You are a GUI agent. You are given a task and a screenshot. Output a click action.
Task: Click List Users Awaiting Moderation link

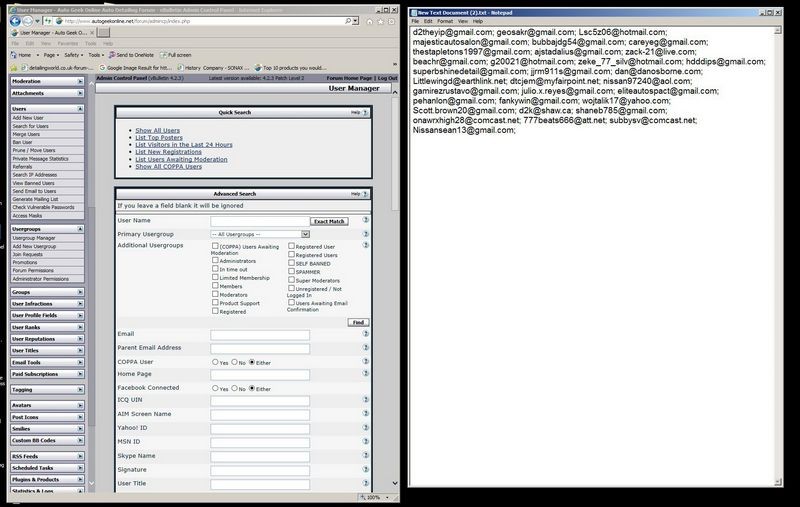click(x=181, y=159)
